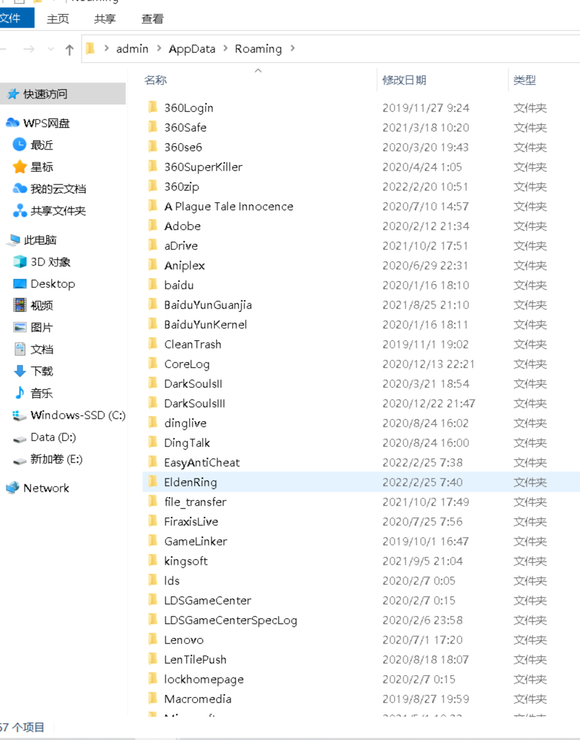Switch to the 查看 ribbon tab

152,19
